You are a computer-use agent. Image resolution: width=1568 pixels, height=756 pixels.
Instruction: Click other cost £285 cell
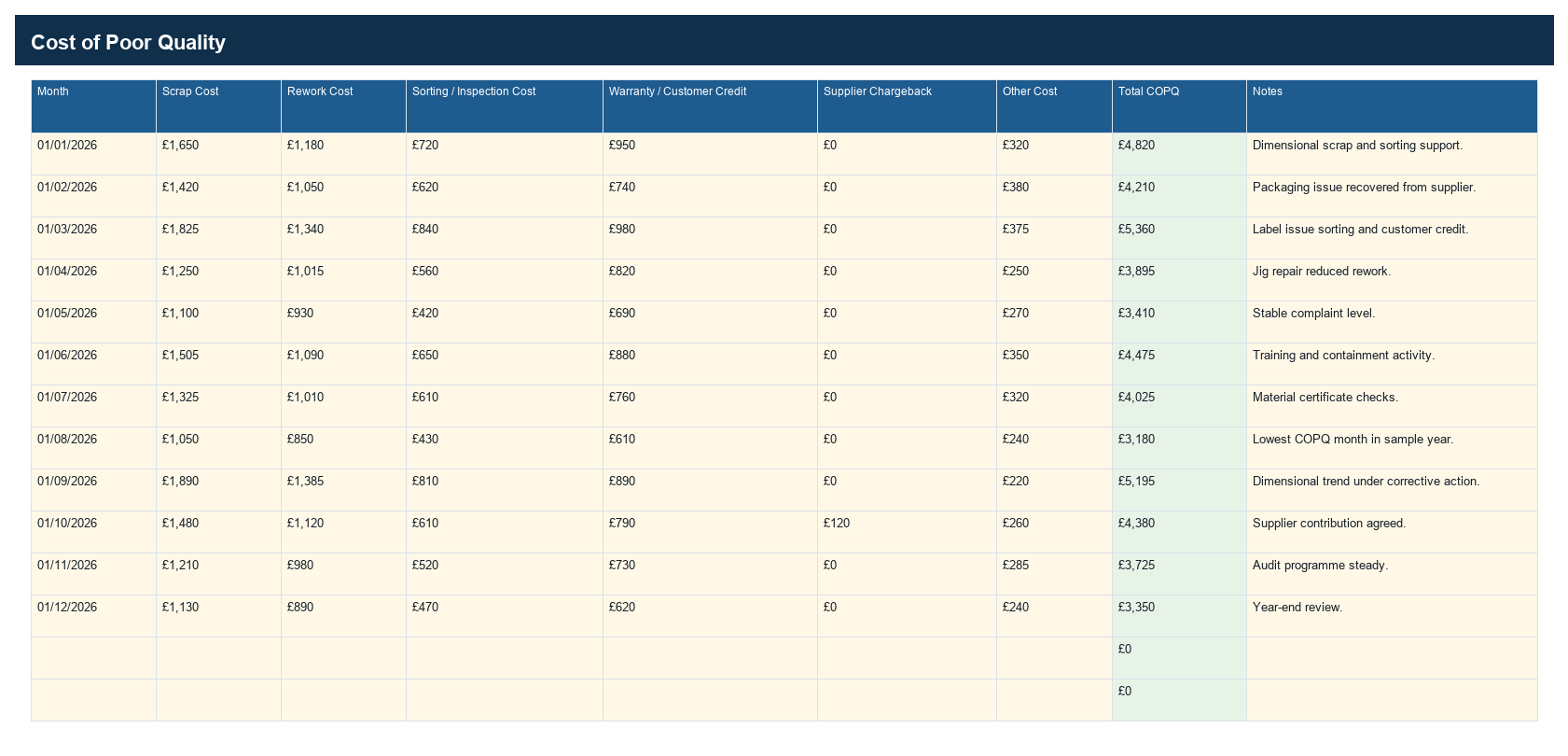tap(1054, 574)
